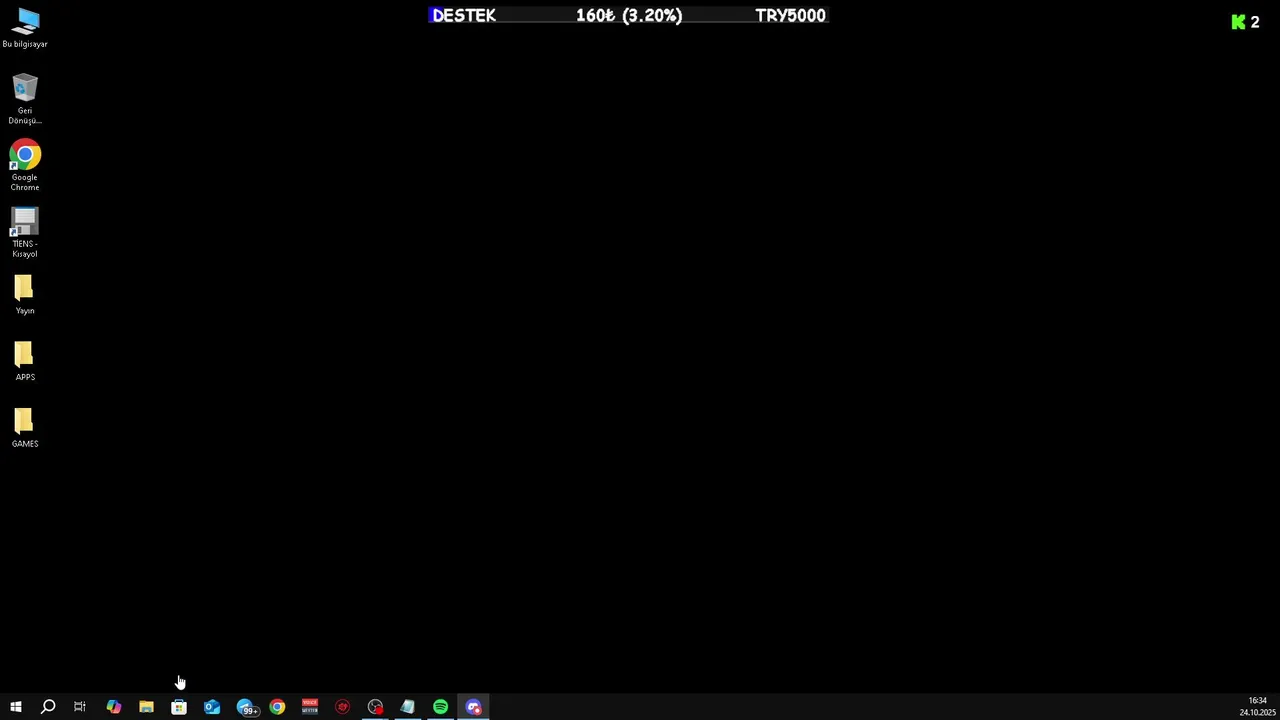The image size is (1280, 720).
Task: Launch Copilot from the taskbar
Action: [x=114, y=707]
